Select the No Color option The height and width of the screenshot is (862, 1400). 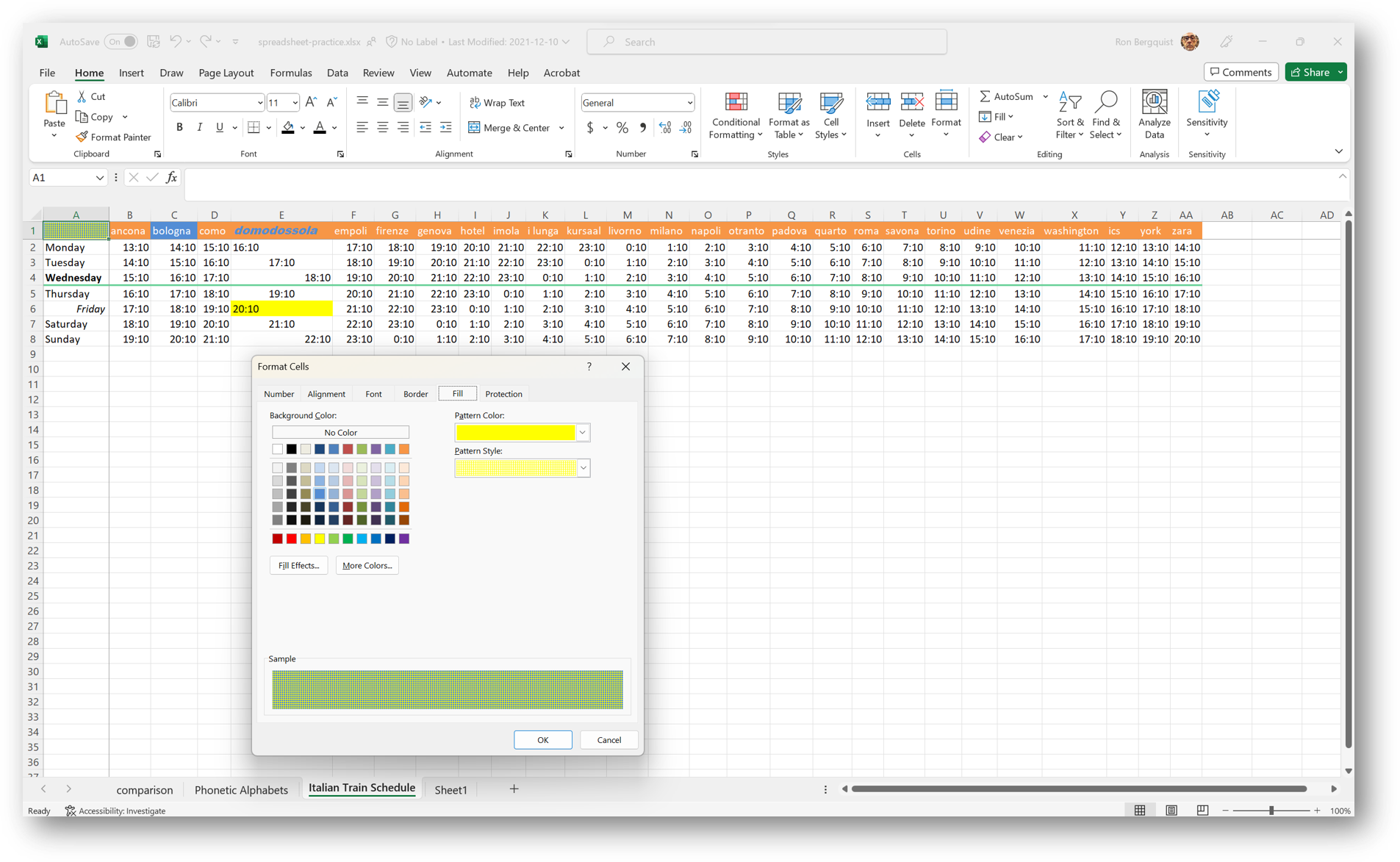coord(340,432)
